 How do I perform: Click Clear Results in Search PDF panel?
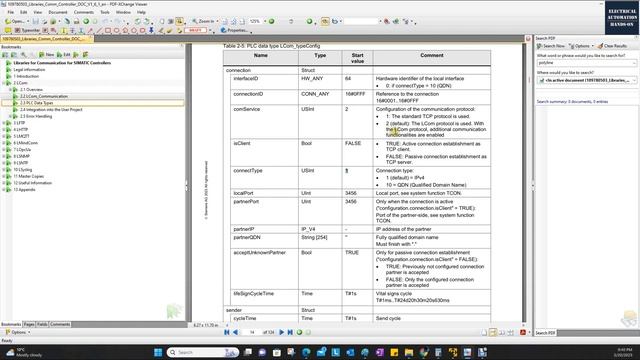point(612,46)
